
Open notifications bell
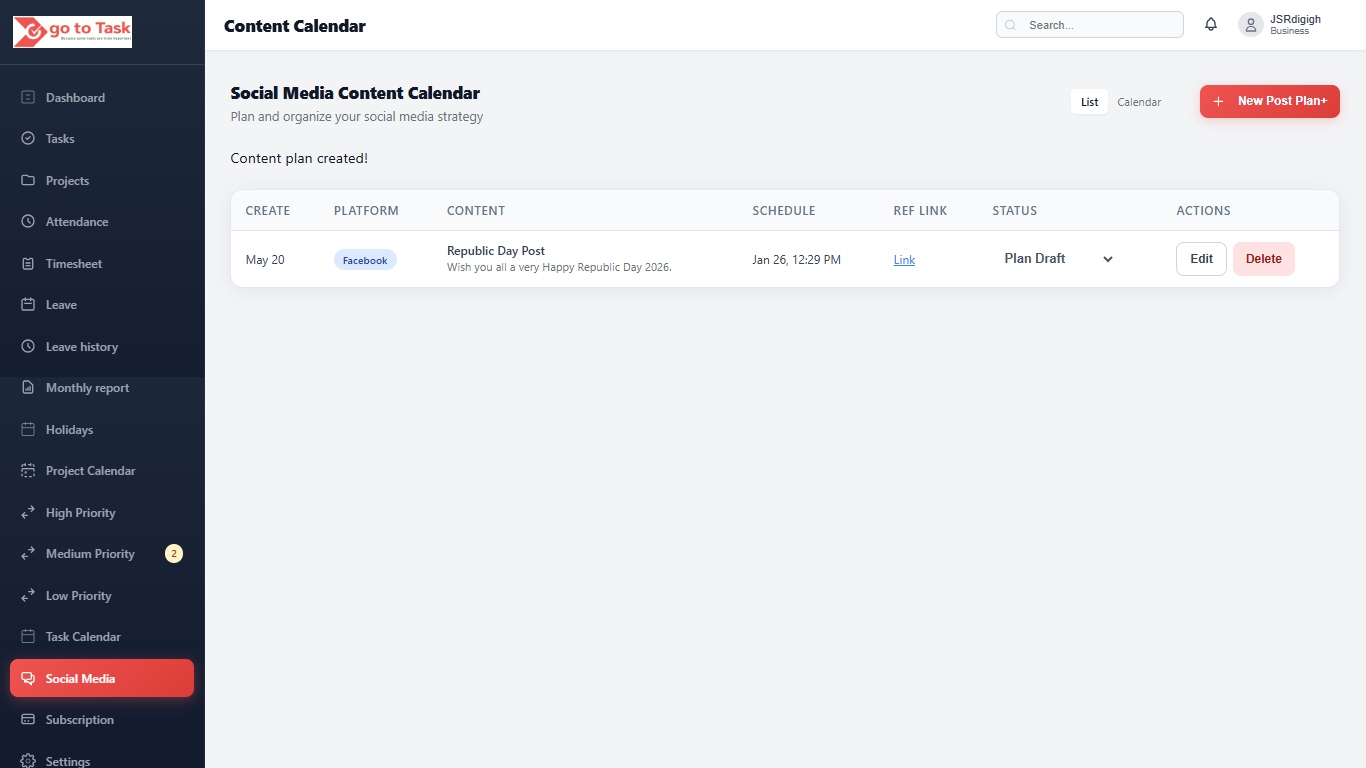point(1211,25)
